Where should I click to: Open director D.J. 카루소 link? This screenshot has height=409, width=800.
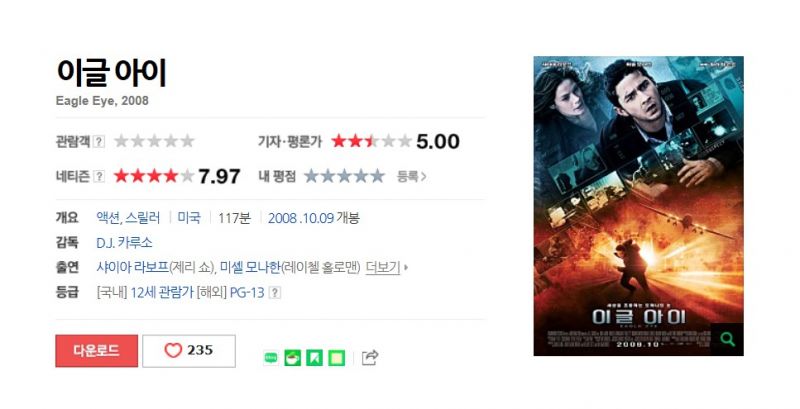(124, 243)
